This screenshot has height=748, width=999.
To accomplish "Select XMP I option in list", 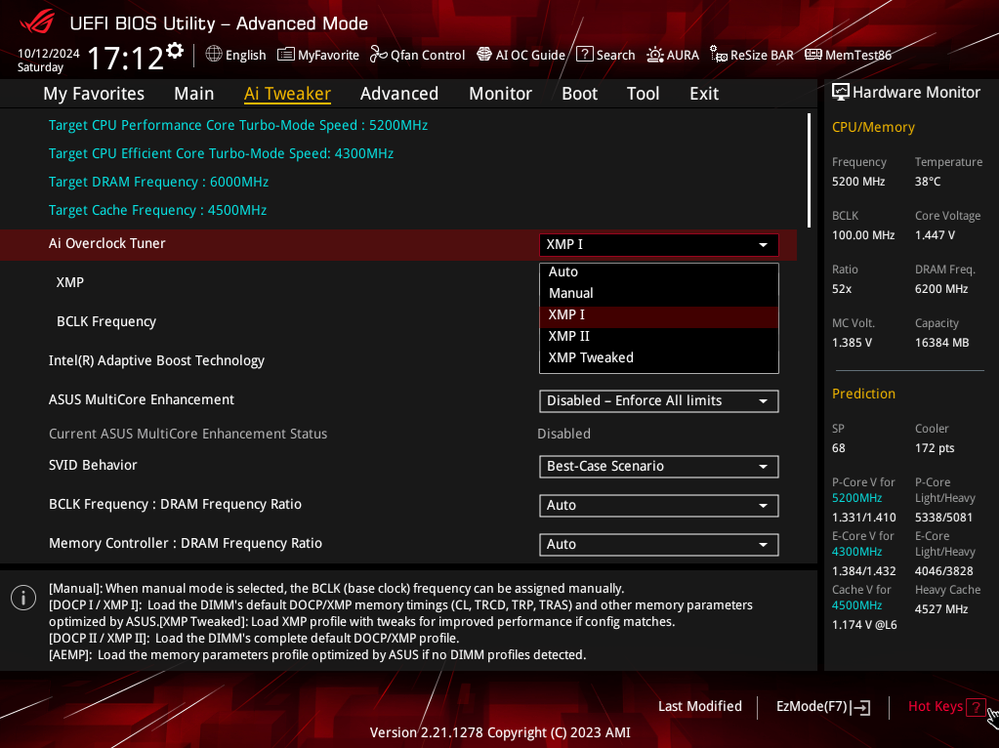I will point(659,315).
